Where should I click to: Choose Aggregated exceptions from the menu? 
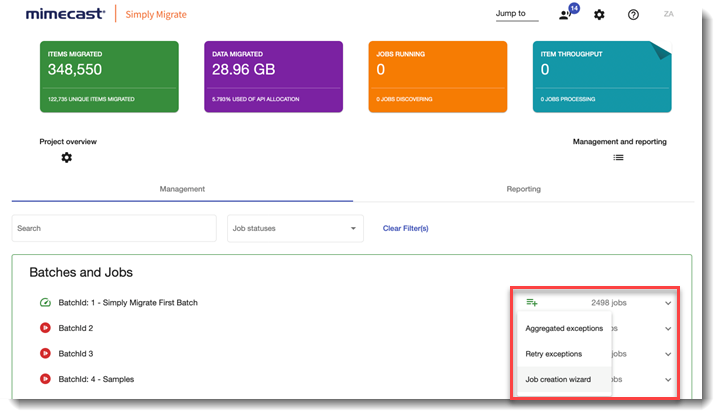point(564,328)
